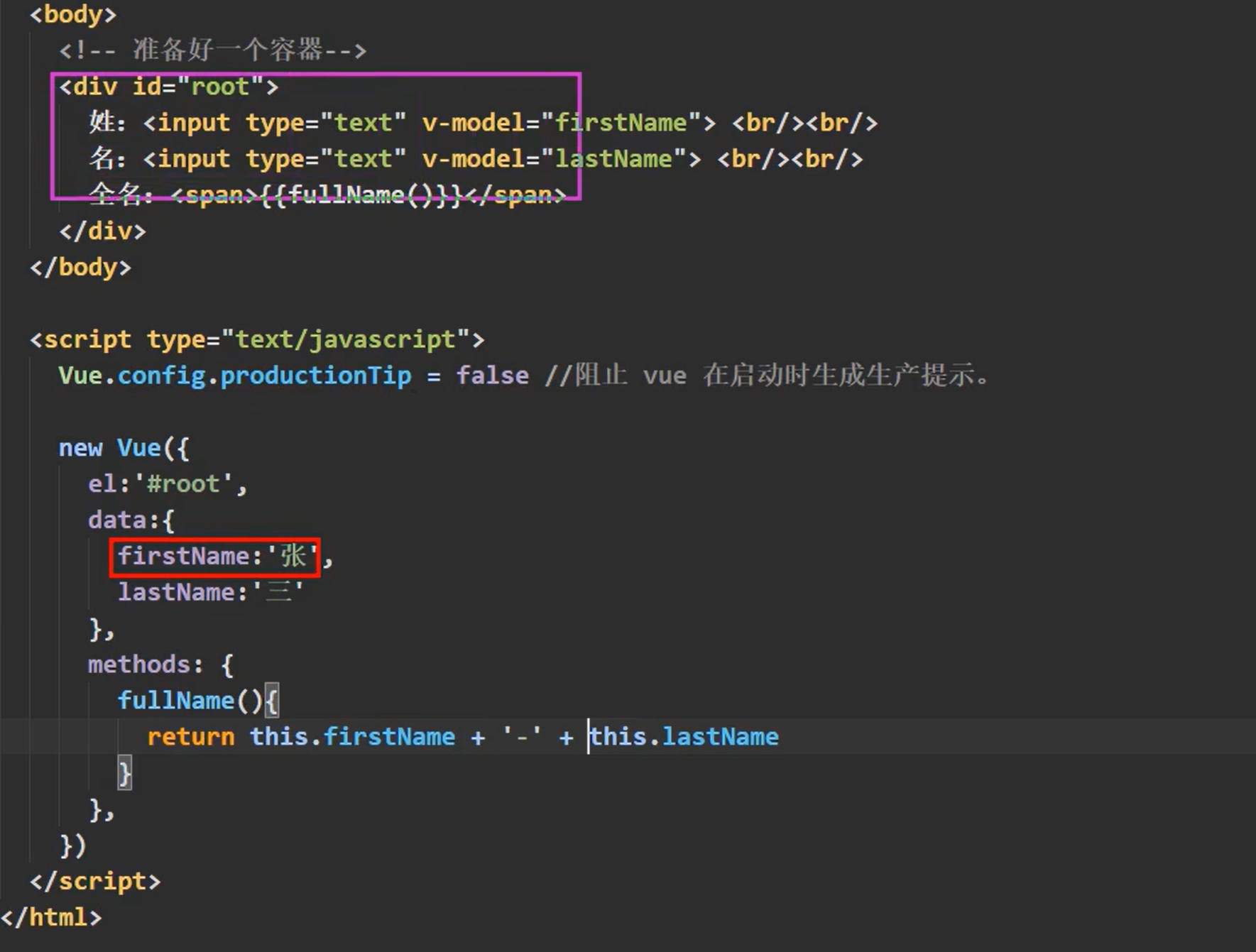This screenshot has width=1256, height=952.
Task: Click the 'methods: {' line
Action: 160,664
